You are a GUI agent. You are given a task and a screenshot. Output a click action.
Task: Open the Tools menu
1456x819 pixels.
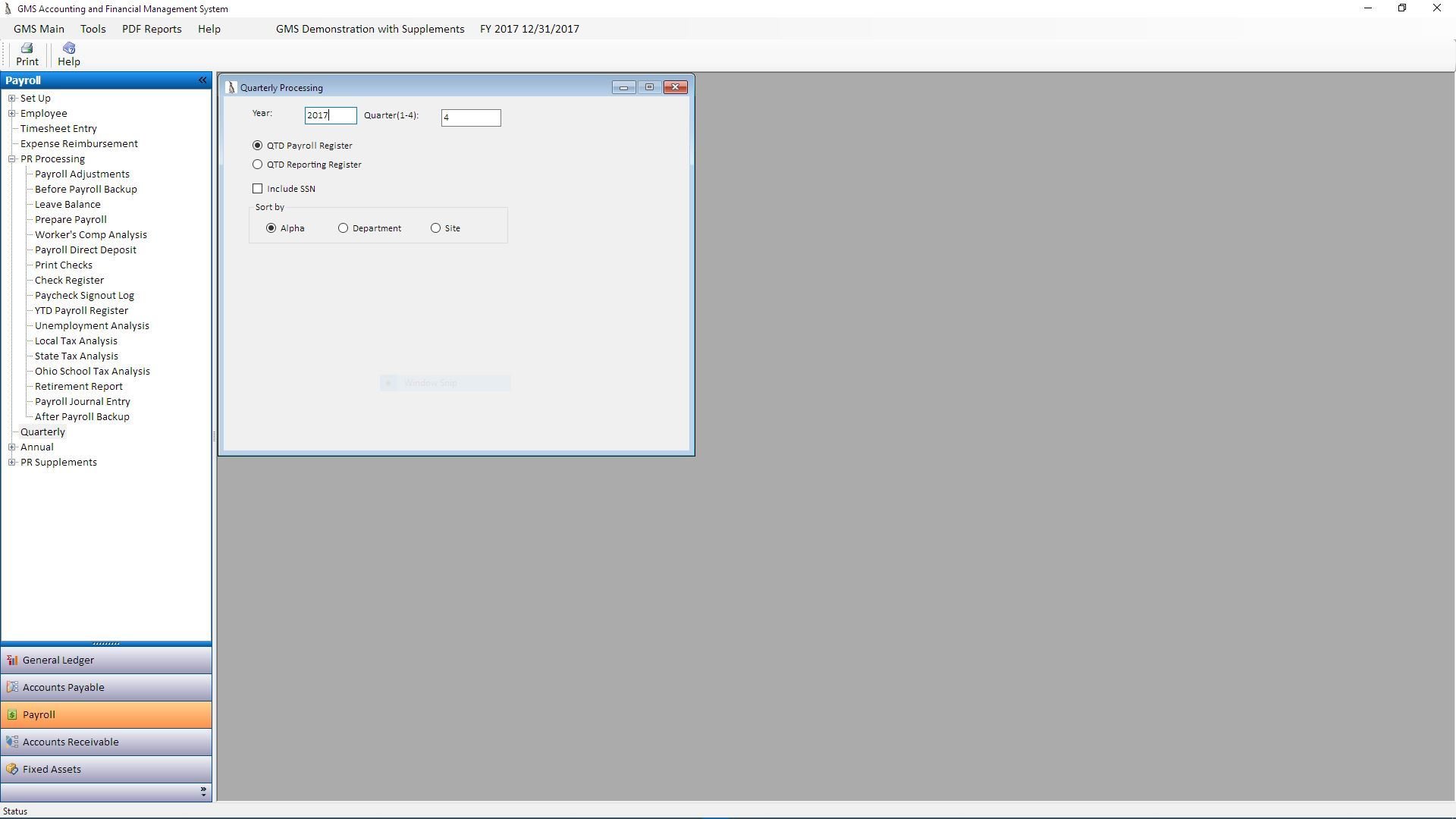(93, 29)
